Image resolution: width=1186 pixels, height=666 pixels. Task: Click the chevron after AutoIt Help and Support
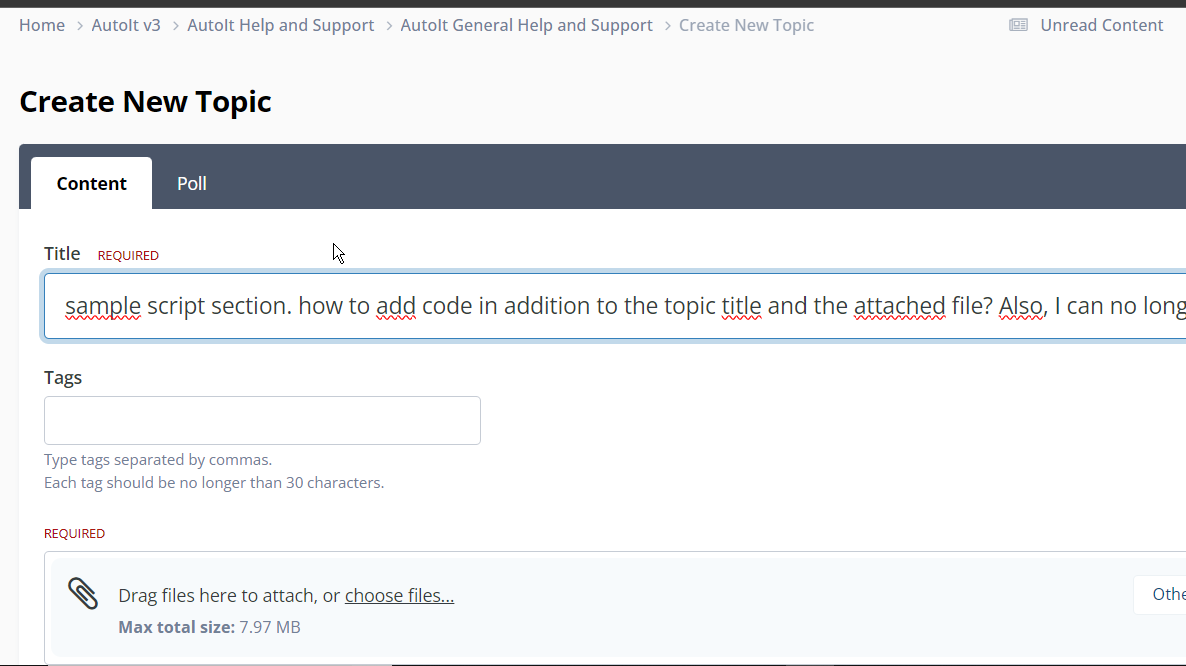pos(389,26)
